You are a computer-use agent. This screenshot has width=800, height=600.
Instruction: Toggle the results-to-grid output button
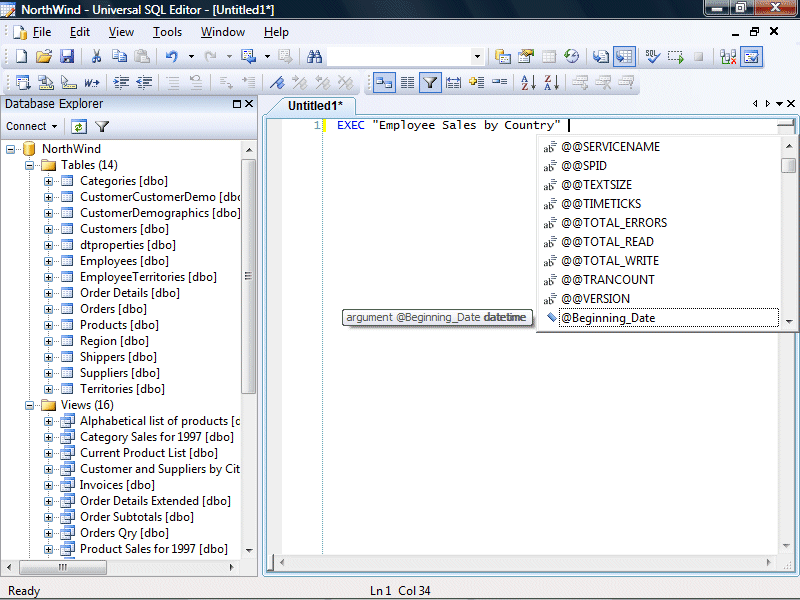tap(624, 56)
